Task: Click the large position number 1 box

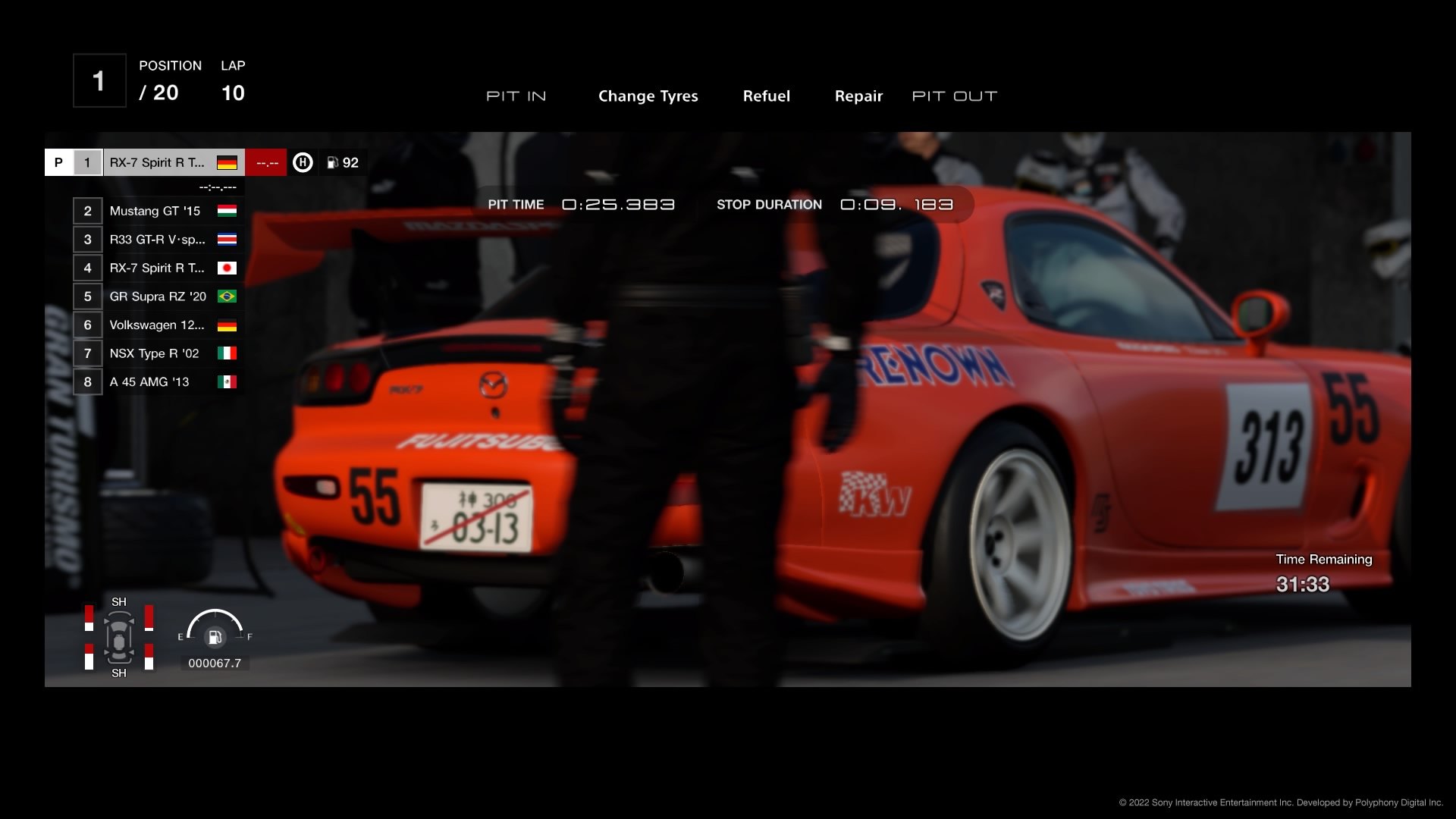Action: (x=99, y=80)
